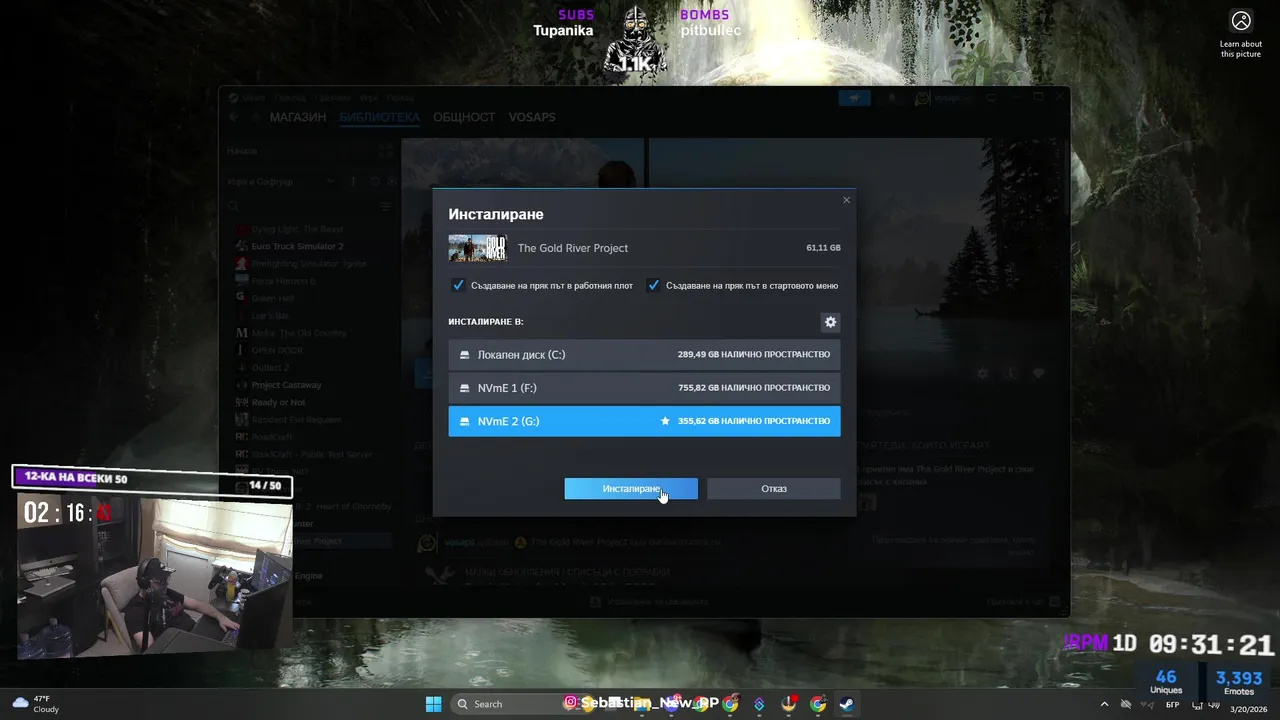Click БГР language indicator in tray

pos(1172,704)
